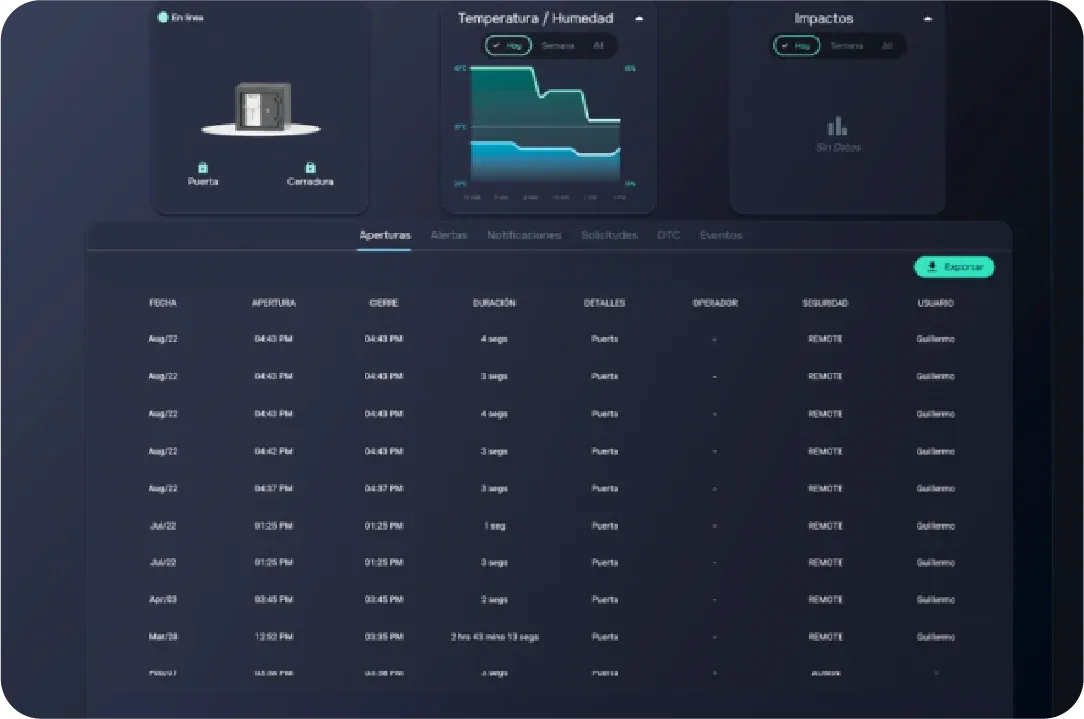
Task: Select the 12:52 PM apertura cell
Action: 274,637
